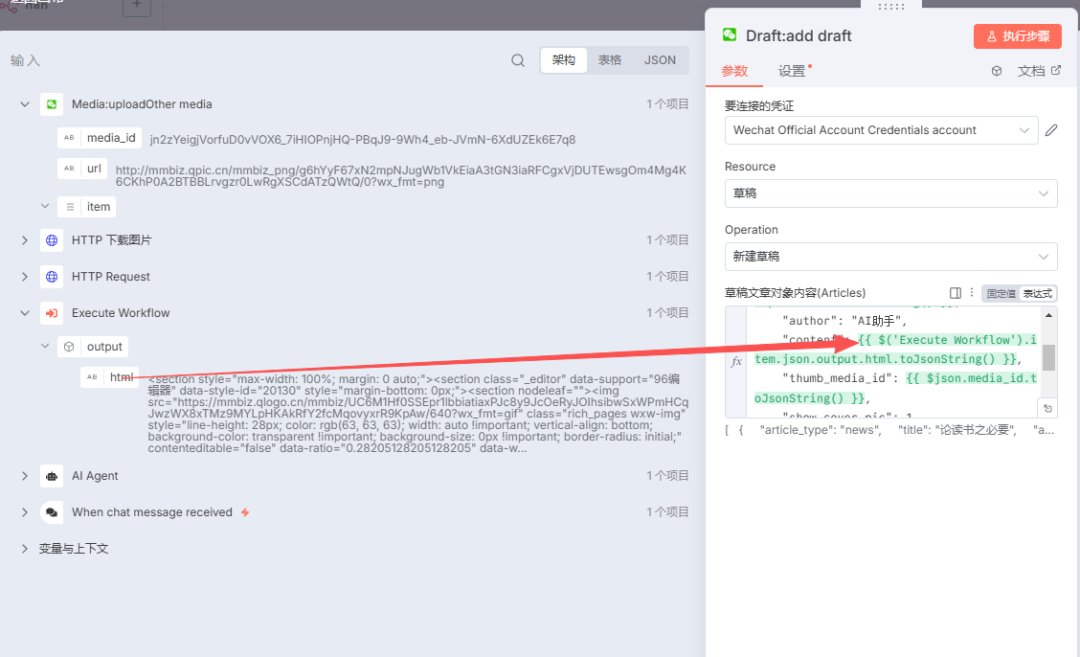Collapse the item list entry

click(x=45, y=207)
